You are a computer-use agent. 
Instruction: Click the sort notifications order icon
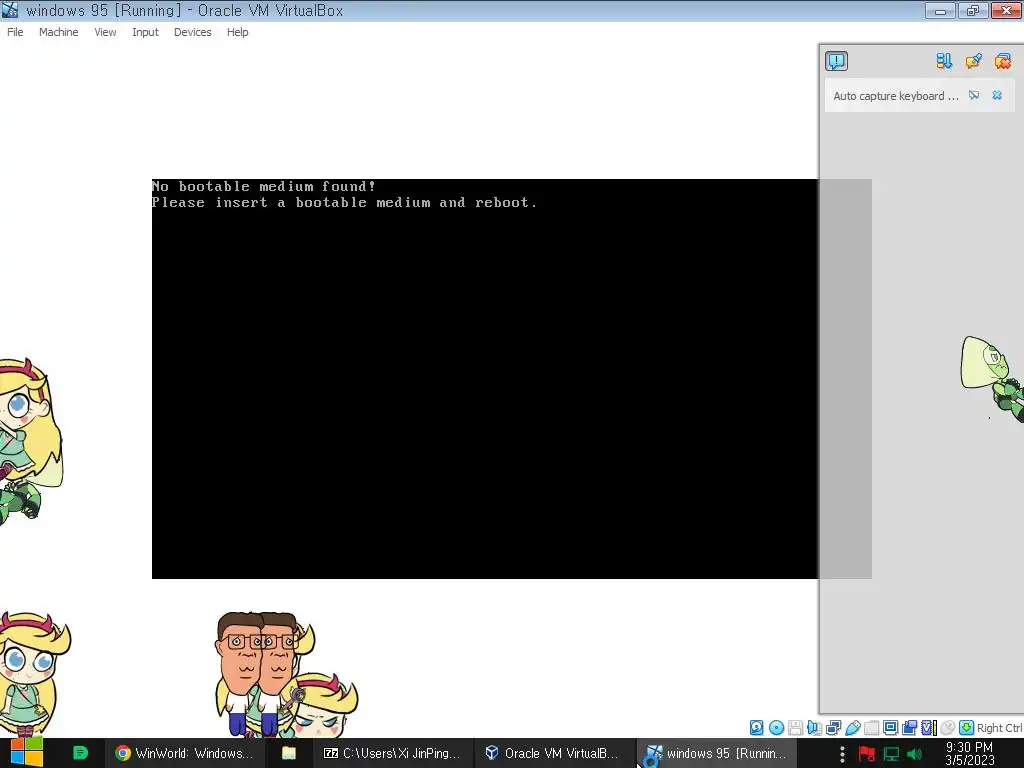pyautogui.click(x=944, y=61)
